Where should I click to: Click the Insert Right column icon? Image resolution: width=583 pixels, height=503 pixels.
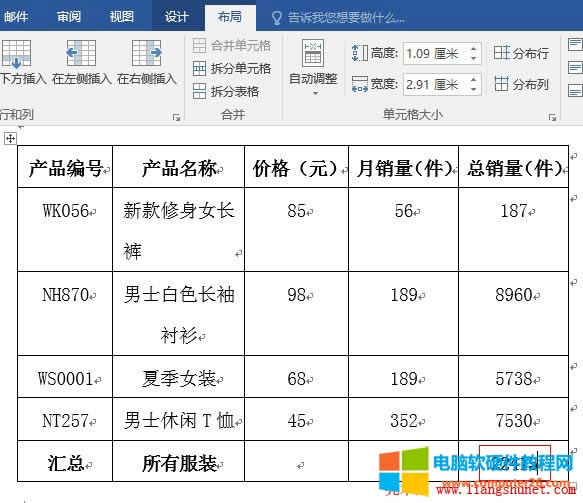click(x=147, y=53)
